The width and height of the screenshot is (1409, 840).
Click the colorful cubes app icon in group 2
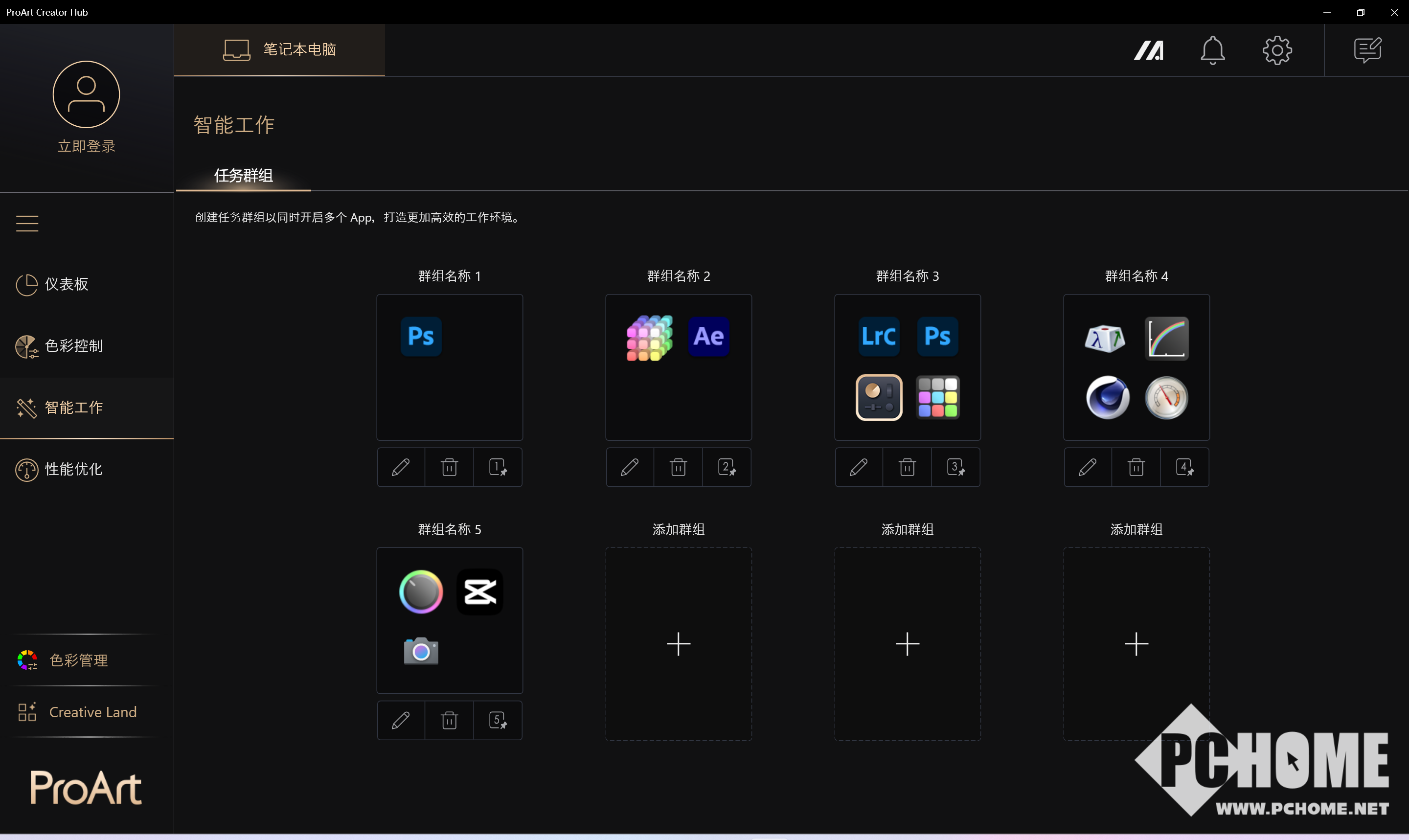pos(650,338)
